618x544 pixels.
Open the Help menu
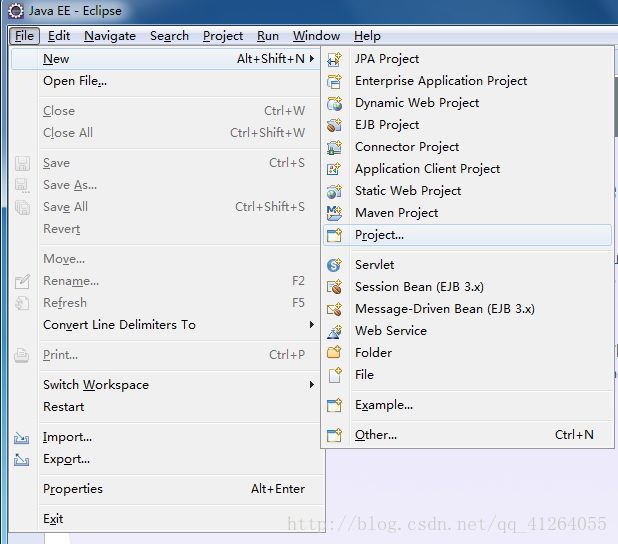(x=367, y=36)
